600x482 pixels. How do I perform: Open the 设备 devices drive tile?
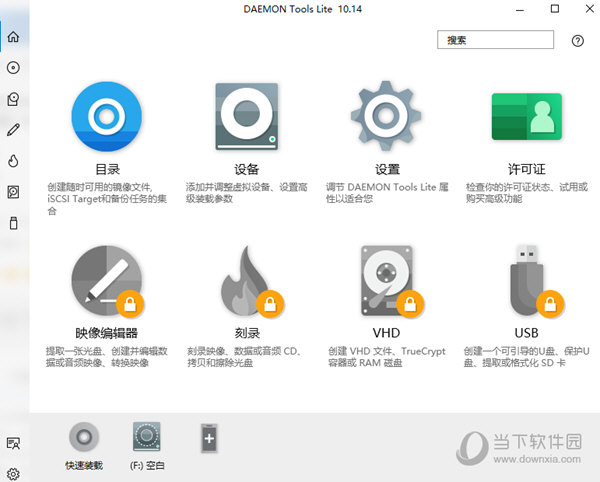(x=247, y=116)
